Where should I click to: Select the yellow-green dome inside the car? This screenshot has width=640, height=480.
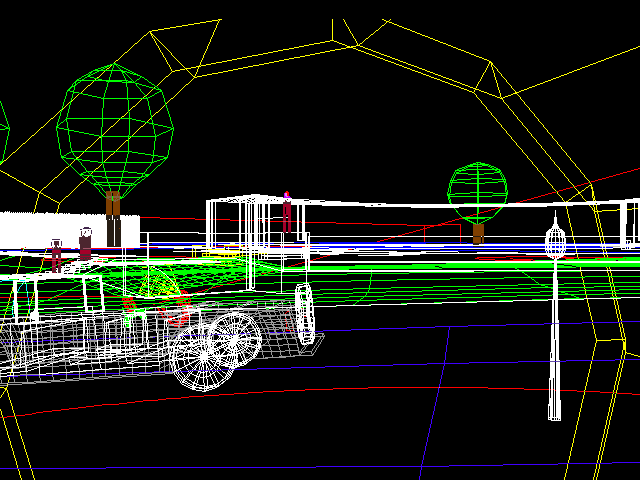point(160,288)
